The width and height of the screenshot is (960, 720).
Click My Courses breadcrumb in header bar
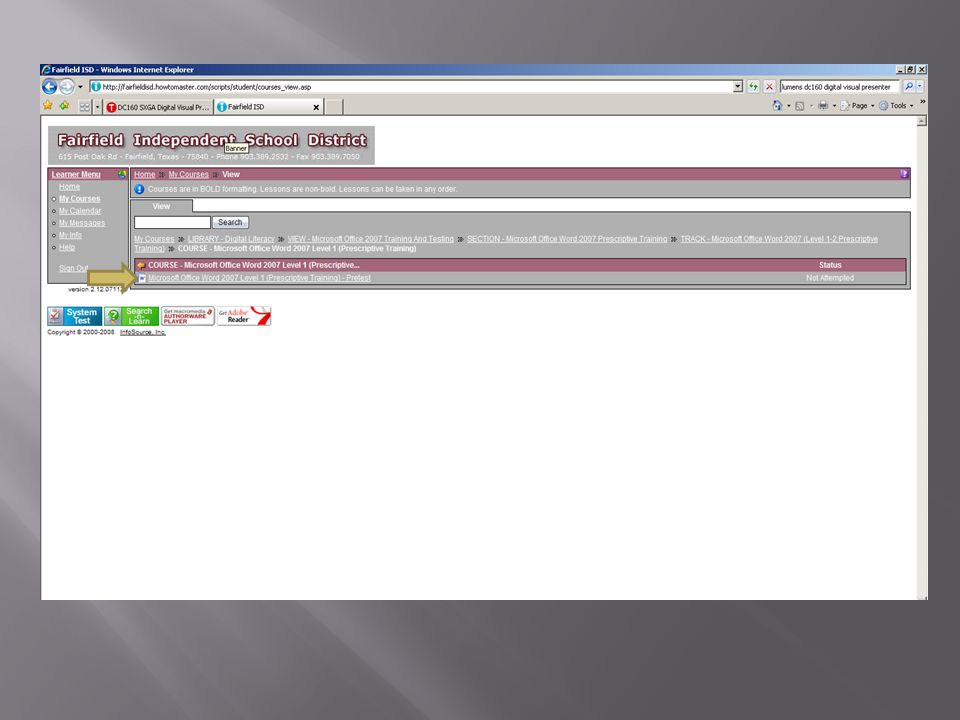[189, 174]
